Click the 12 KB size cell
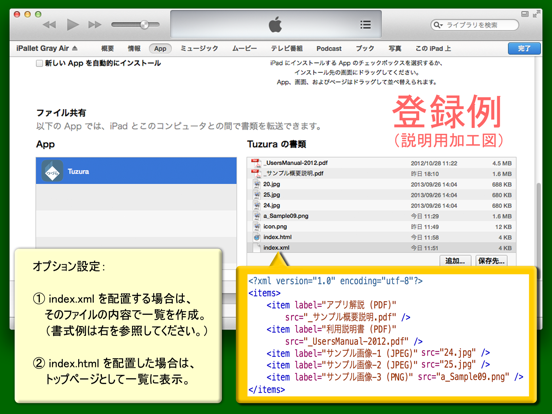This screenshot has width=552, height=414. [503, 227]
